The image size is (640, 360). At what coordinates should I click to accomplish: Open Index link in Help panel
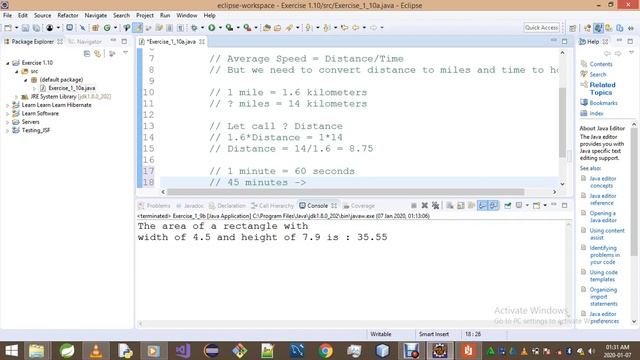point(596,113)
